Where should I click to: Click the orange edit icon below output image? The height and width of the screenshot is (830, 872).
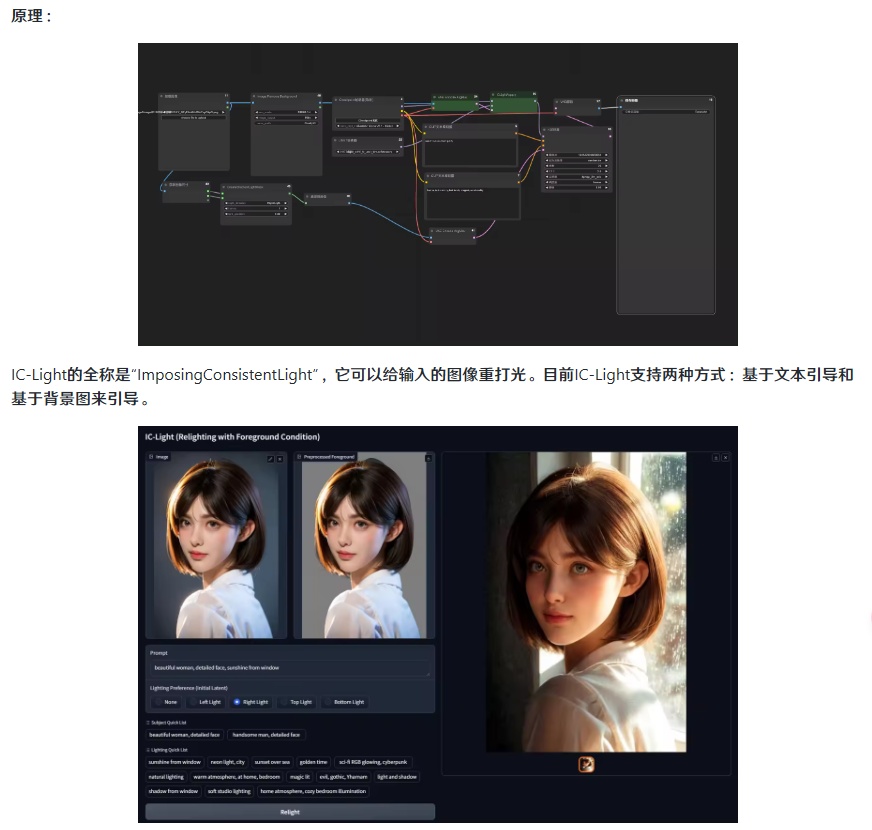pyautogui.click(x=586, y=764)
